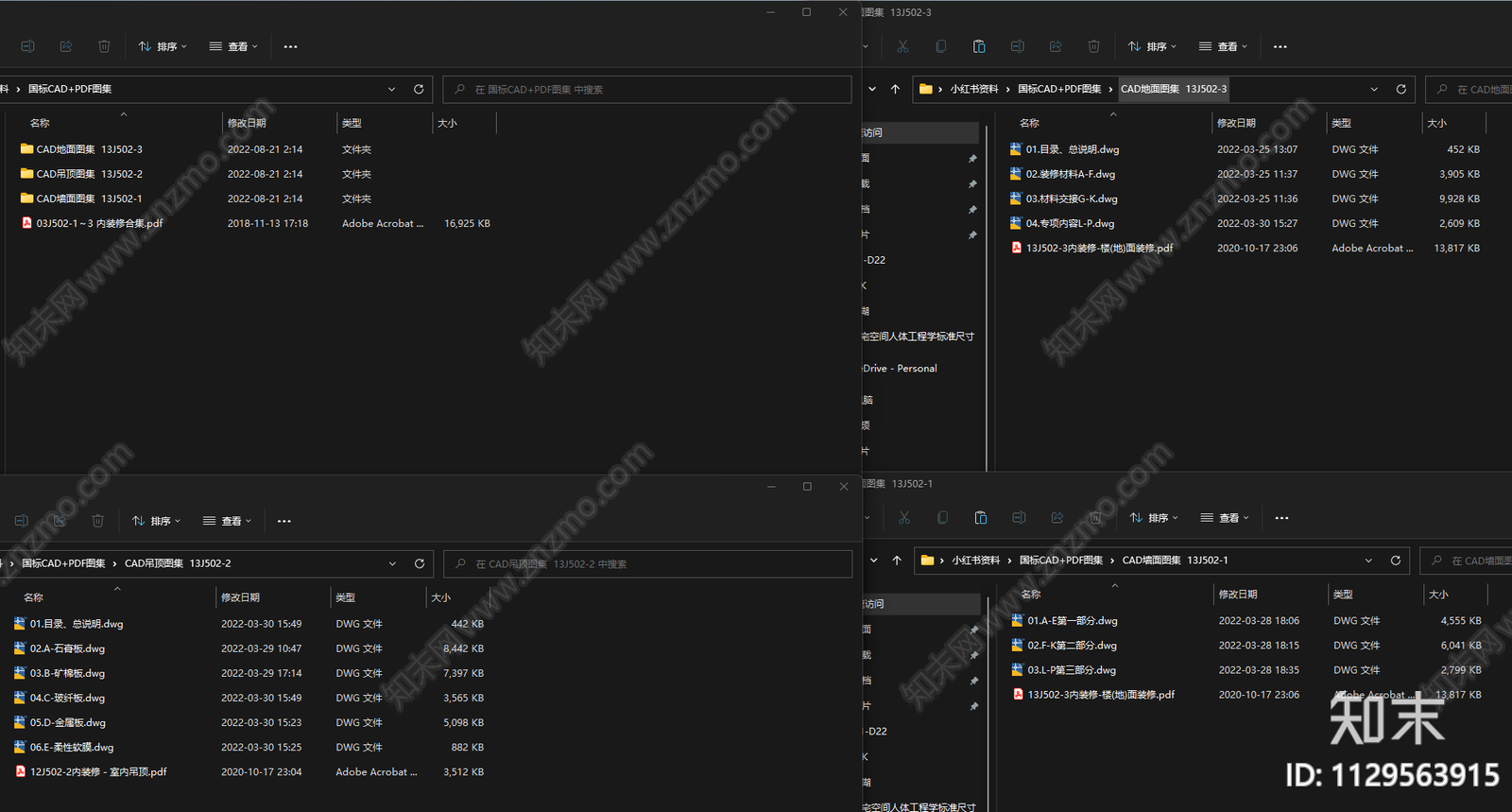Refresh the 国标CAD+PDF图集 window
This screenshot has height=812, width=1512.
[419, 89]
